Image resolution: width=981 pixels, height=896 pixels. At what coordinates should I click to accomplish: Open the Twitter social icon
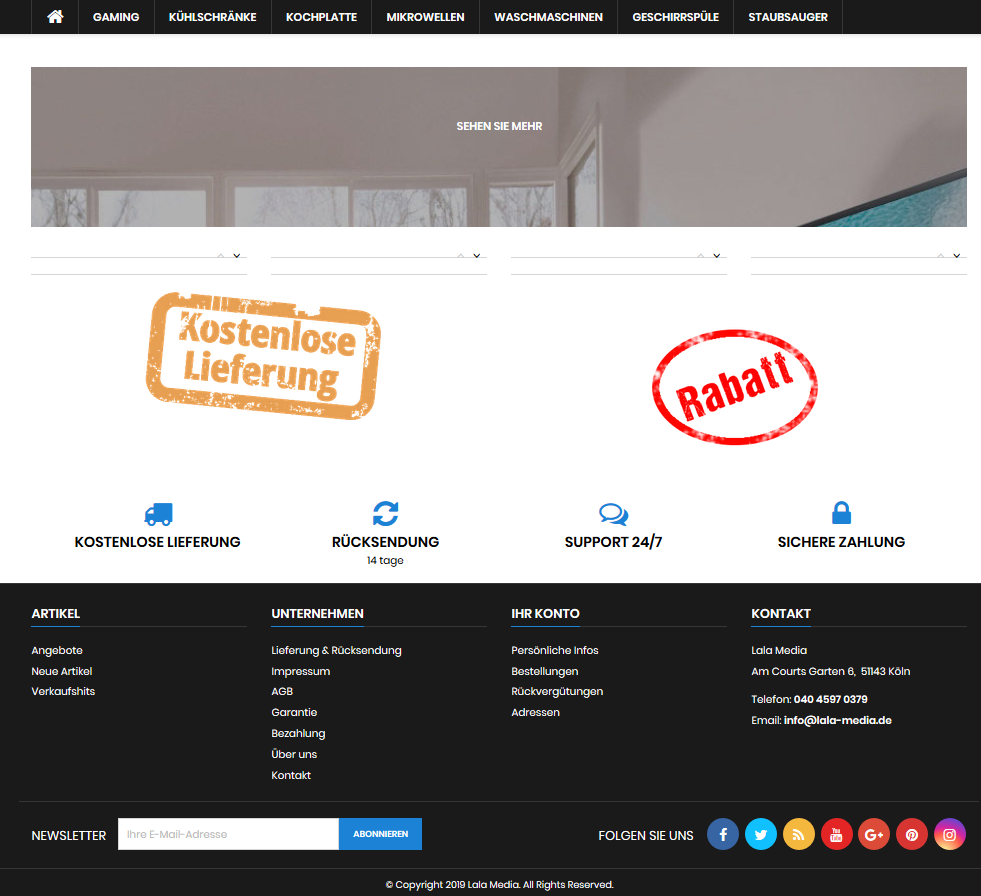(x=761, y=834)
